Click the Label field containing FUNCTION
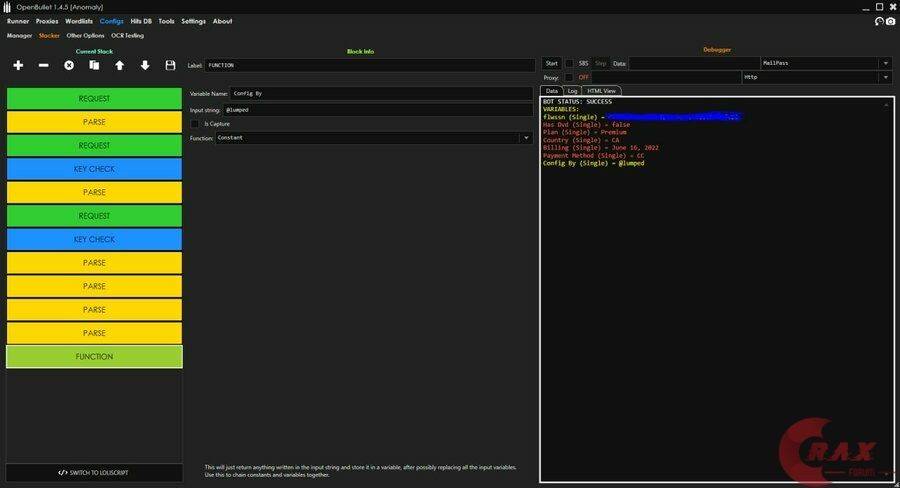Image resolution: width=900 pixels, height=488 pixels. pyautogui.click(x=370, y=65)
